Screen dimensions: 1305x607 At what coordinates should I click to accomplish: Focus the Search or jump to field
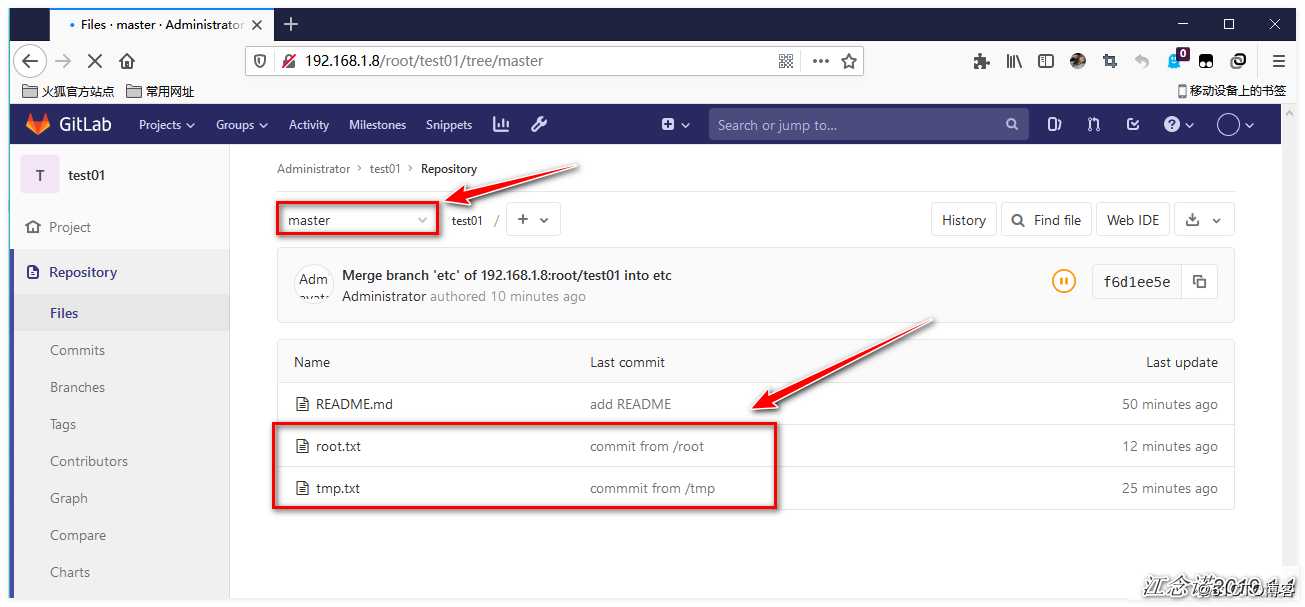tap(868, 125)
